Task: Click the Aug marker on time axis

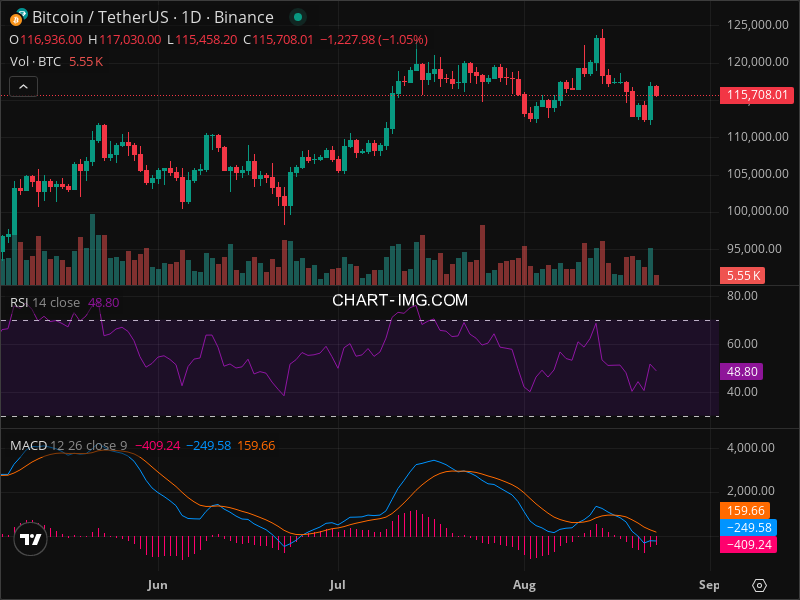Action: tap(523, 582)
